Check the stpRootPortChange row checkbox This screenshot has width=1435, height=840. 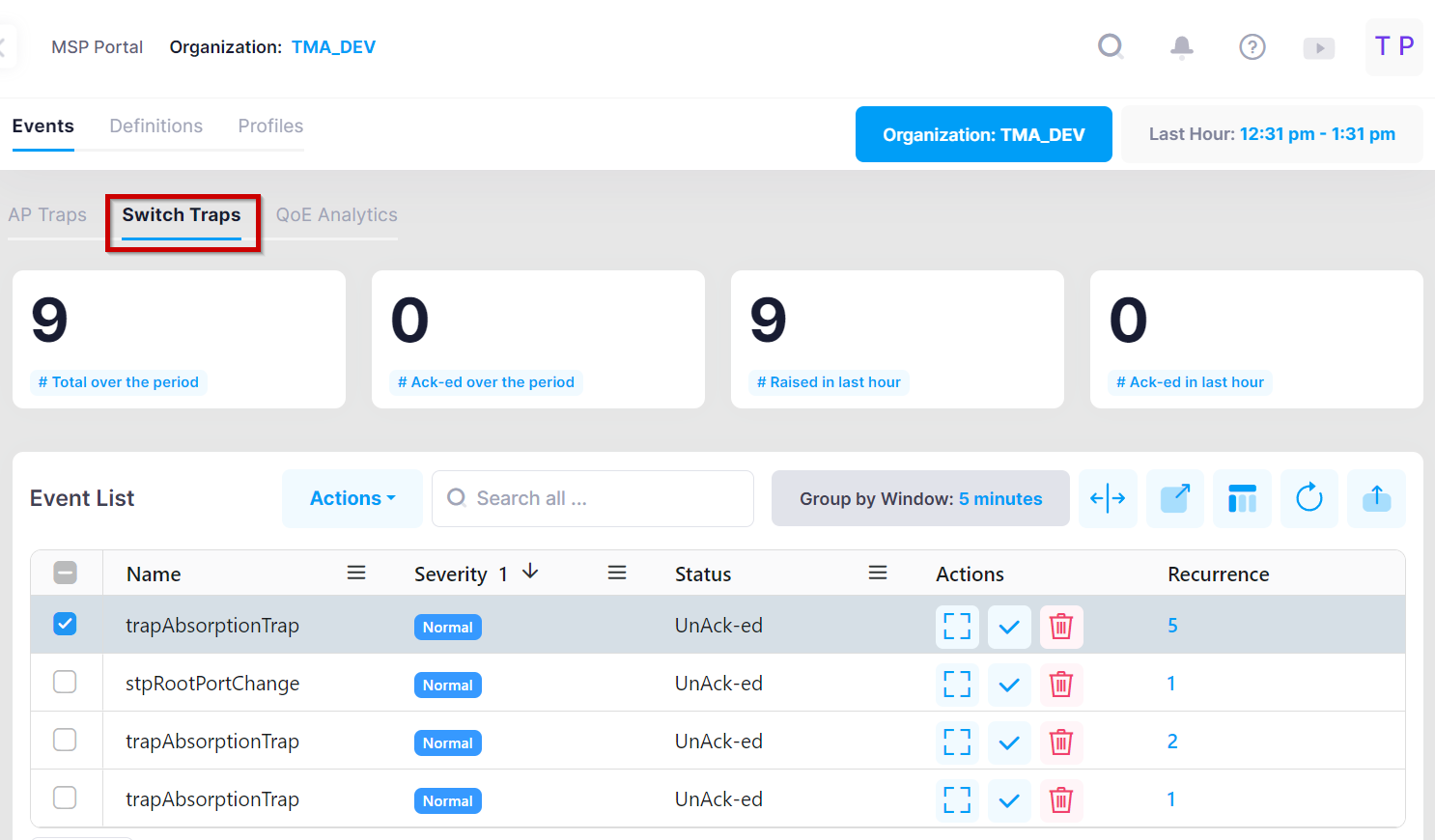(65, 682)
